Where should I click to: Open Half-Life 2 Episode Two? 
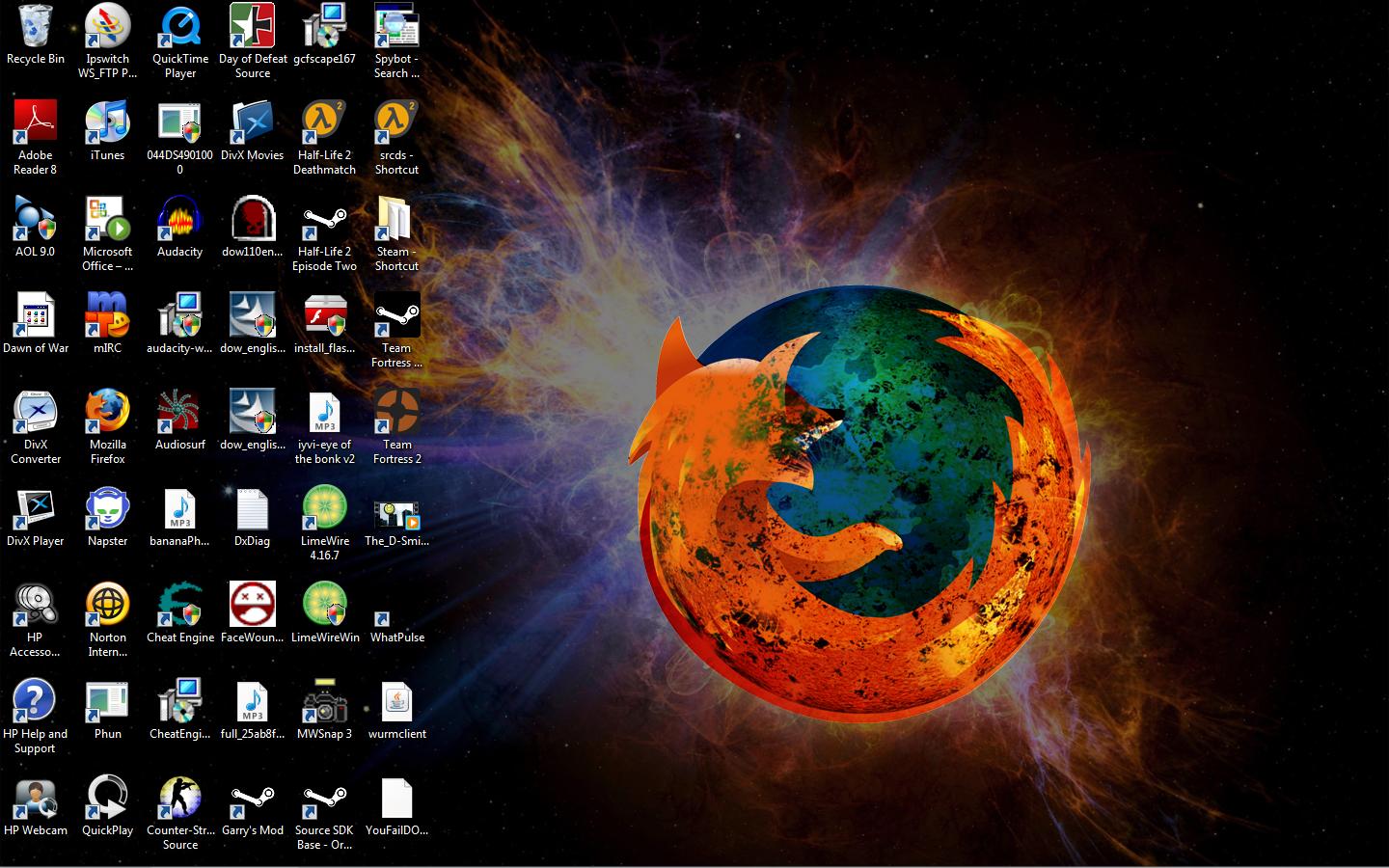pos(324,222)
